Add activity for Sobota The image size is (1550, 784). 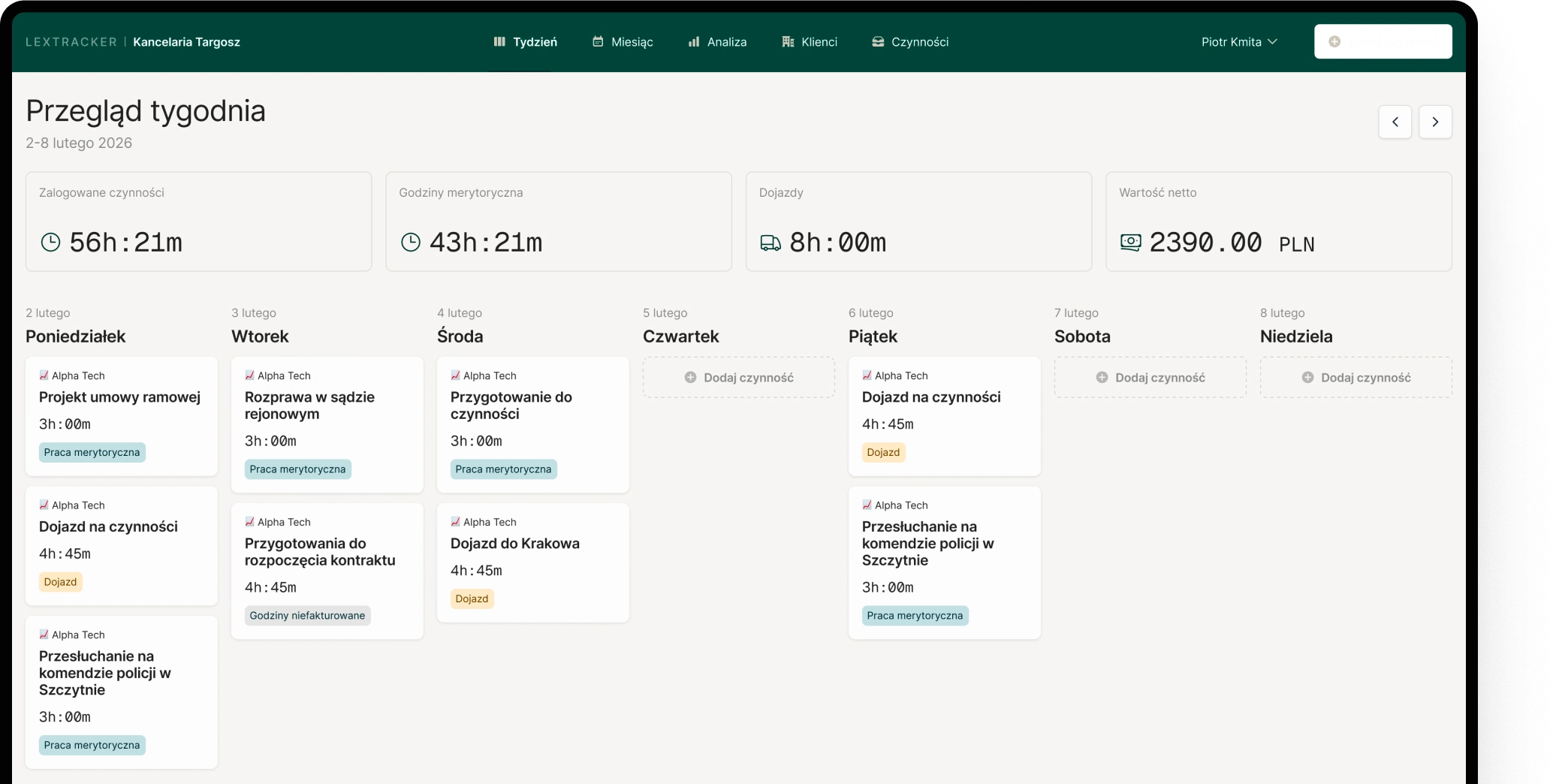point(1150,378)
